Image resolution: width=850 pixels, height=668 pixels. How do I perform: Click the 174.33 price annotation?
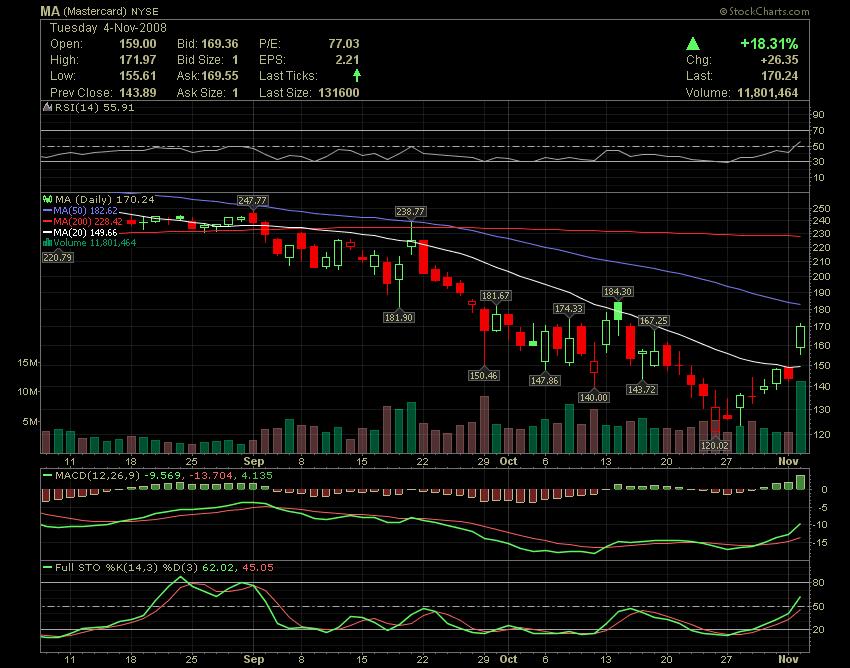[569, 308]
